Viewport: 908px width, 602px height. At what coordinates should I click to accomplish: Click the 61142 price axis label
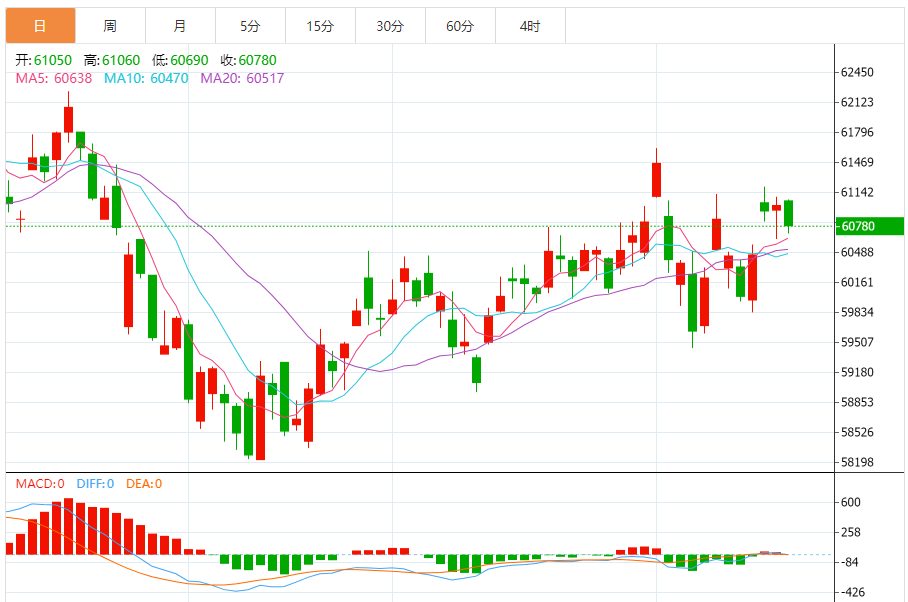pos(857,192)
